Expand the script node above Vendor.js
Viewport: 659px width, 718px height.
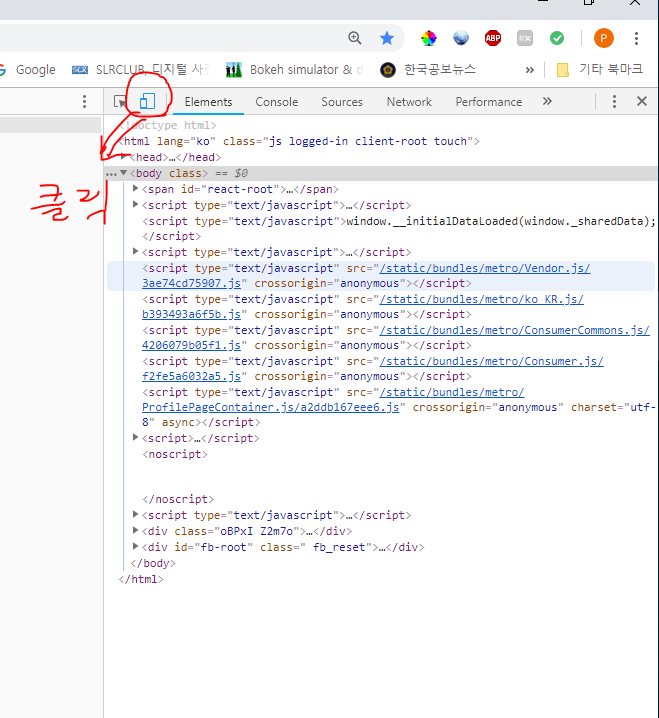136,251
